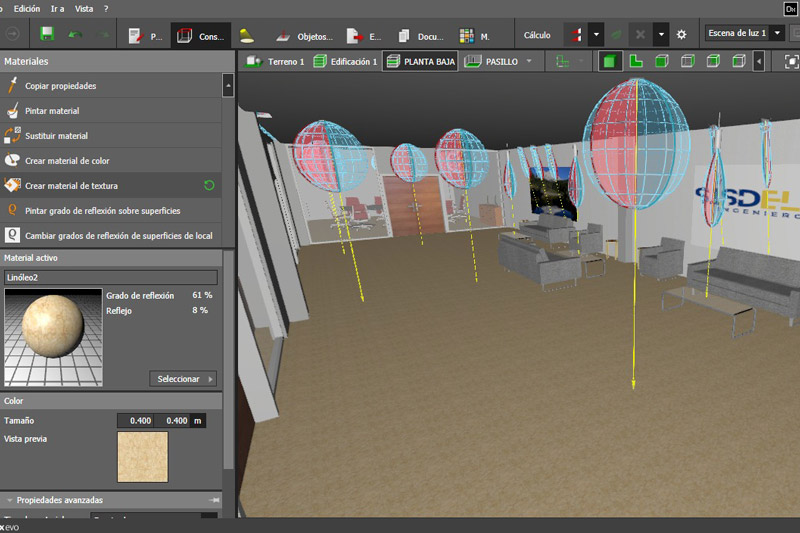
Task: Open the settings gear next to Cálculo
Action: [681, 34]
